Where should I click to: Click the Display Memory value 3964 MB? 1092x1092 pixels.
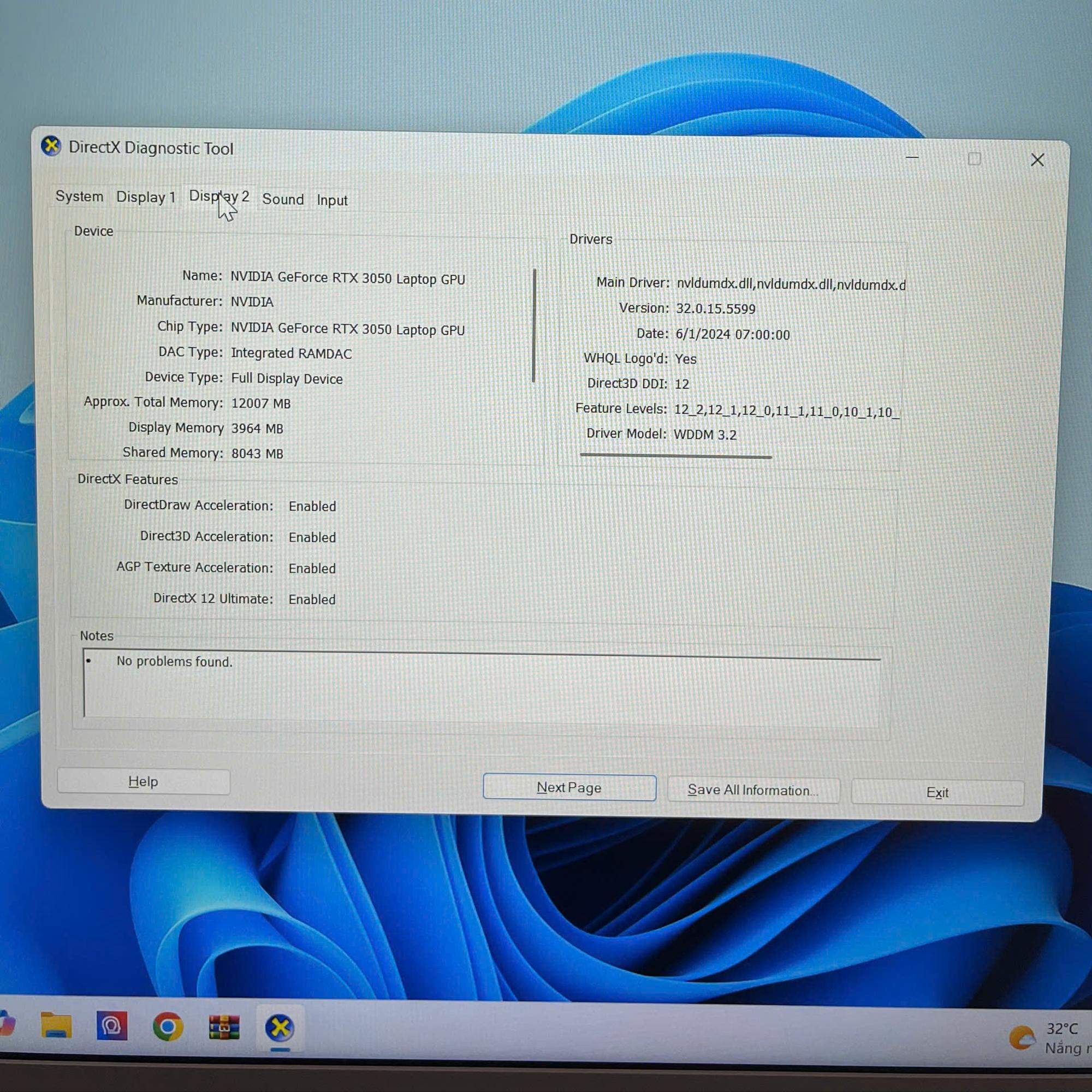click(x=257, y=429)
